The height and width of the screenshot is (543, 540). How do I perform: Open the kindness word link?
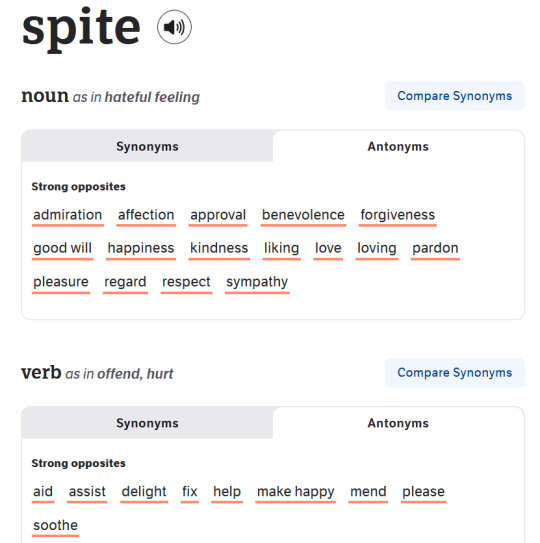point(219,249)
